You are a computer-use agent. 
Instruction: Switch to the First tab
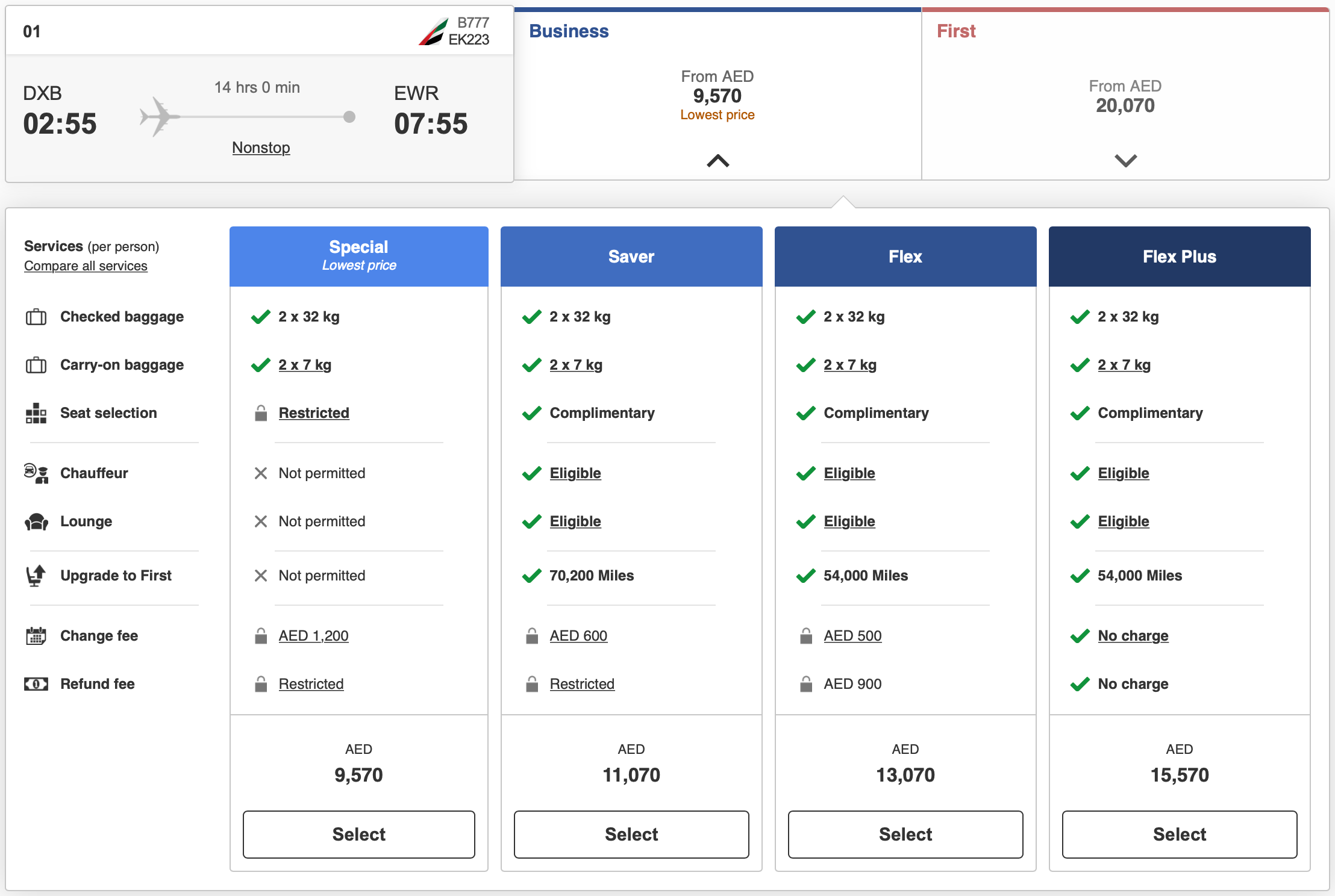(956, 31)
